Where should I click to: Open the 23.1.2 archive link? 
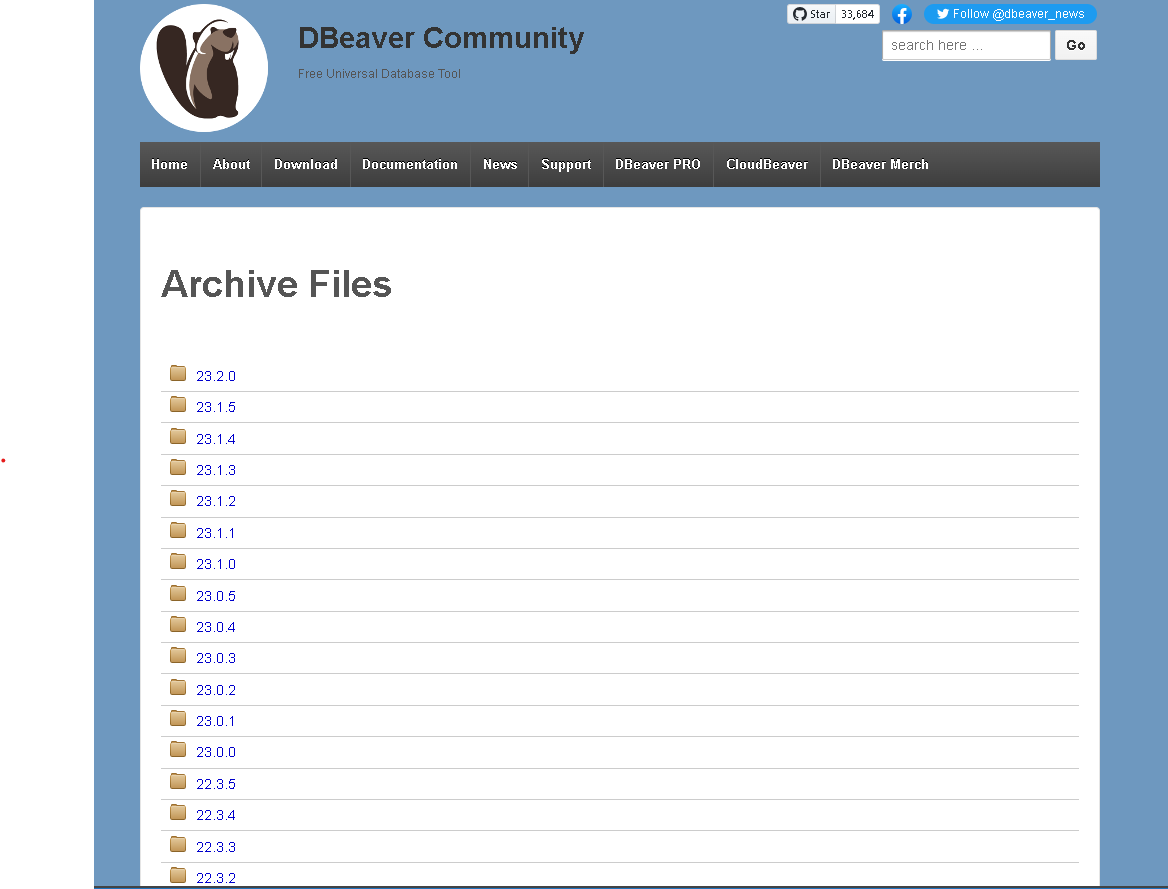pyautogui.click(x=216, y=502)
